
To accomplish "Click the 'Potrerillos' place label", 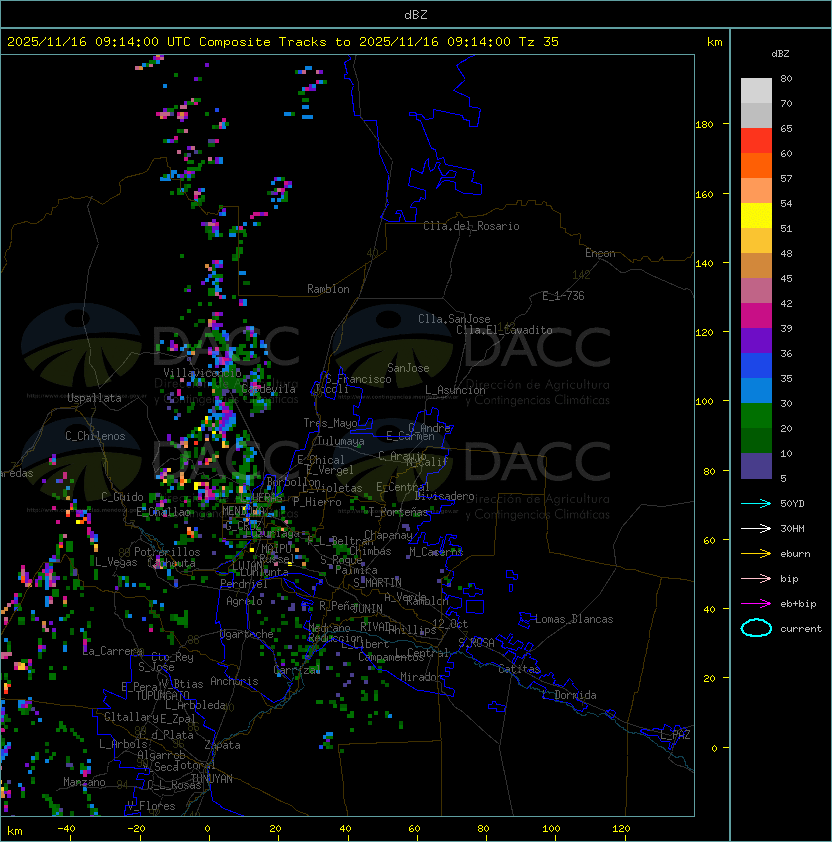I will tap(167, 552).
